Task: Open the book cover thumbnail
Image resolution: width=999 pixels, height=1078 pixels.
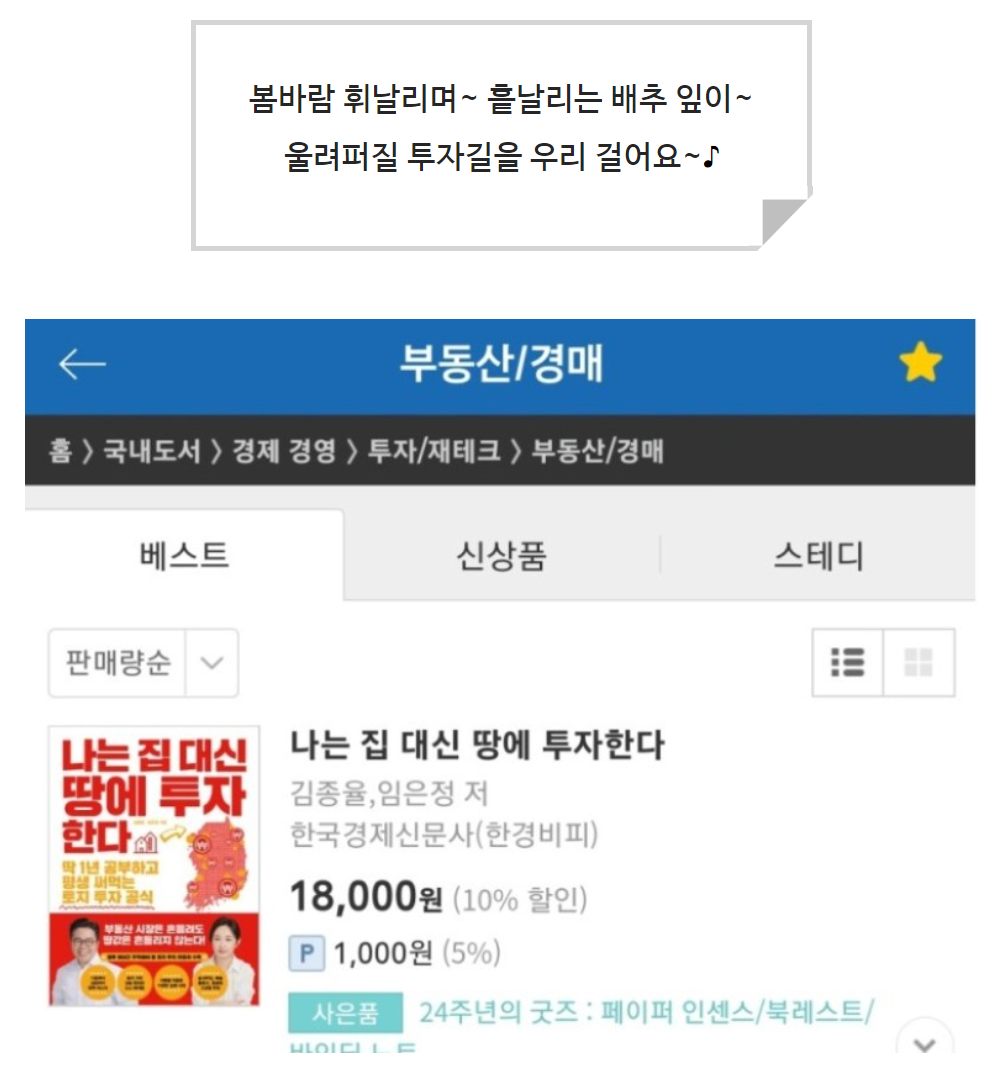Action: tap(154, 866)
